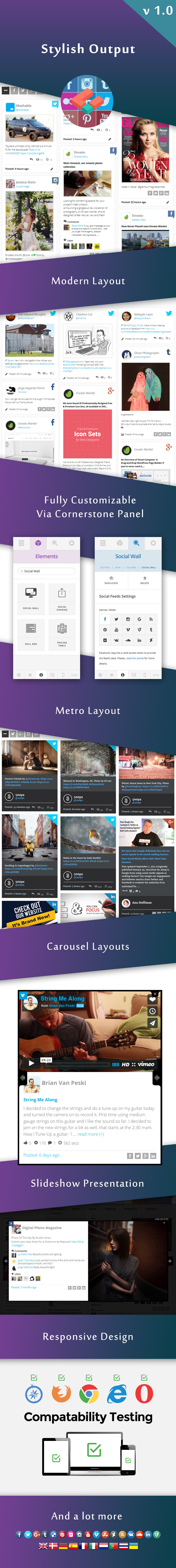Click the Vimeo like heart icon
Viewport: 176px width, 1568px height.
153,999
